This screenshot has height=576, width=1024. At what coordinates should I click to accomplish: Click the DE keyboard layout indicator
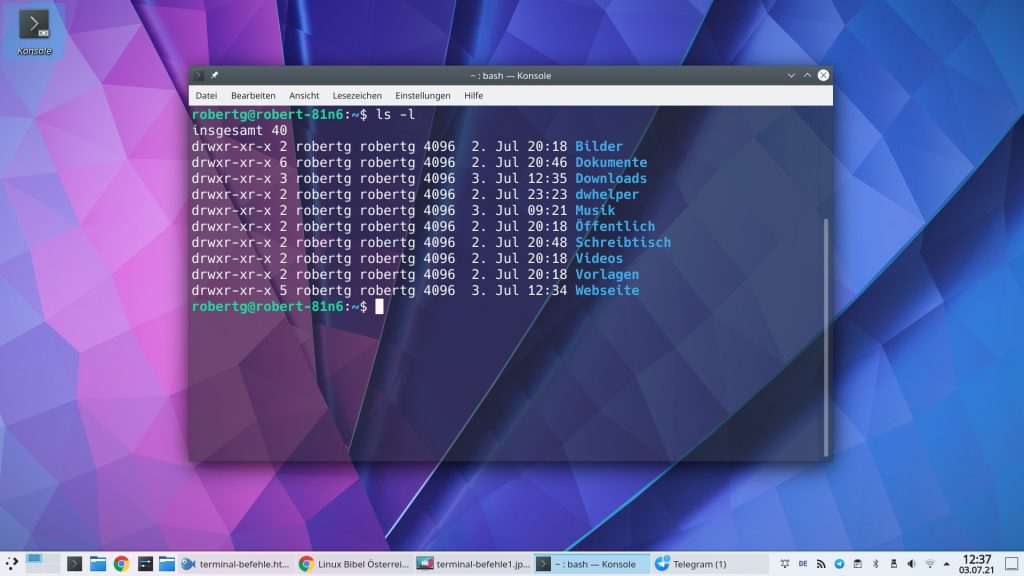tap(803, 564)
